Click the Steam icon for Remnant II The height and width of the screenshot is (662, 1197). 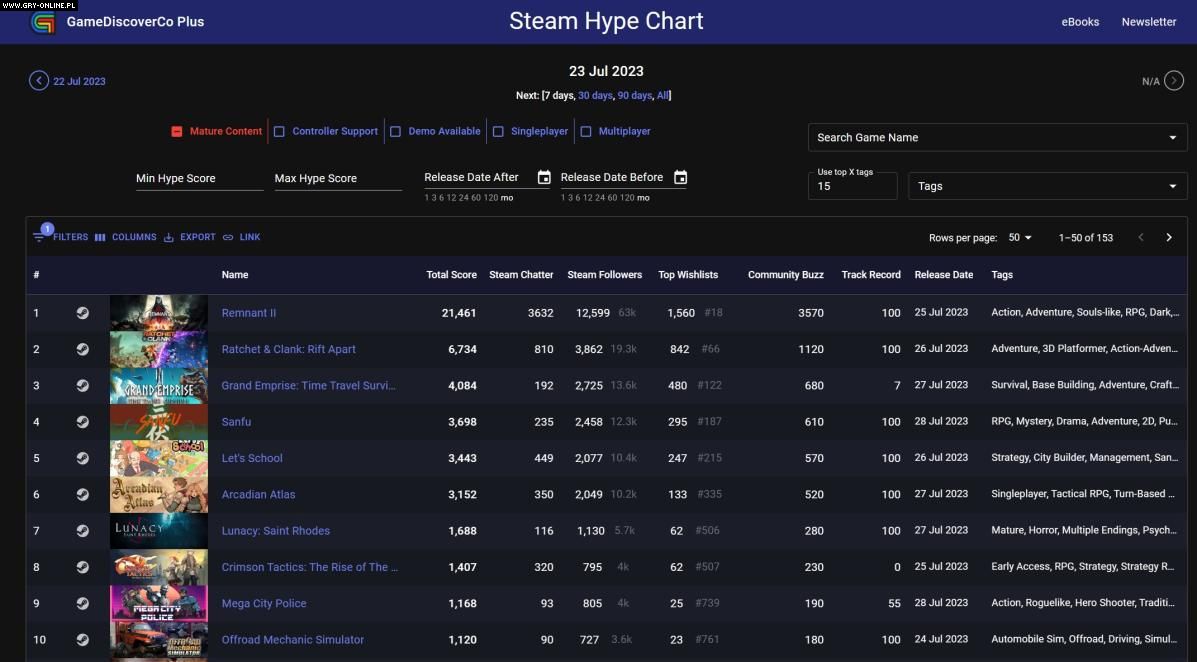coord(83,313)
